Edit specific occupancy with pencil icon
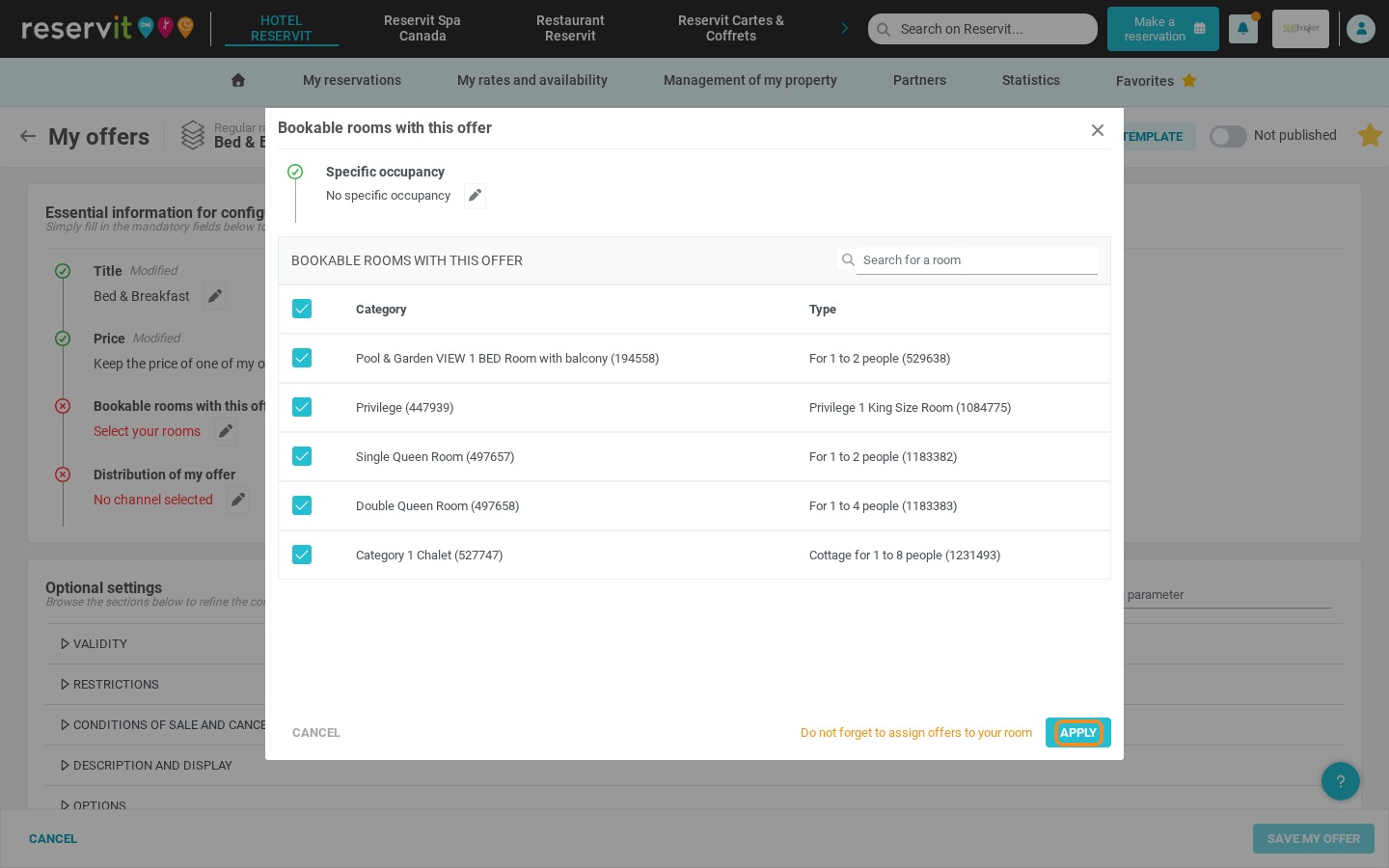The width and height of the screenshot is (1389, 868). [x=475, y=196]
